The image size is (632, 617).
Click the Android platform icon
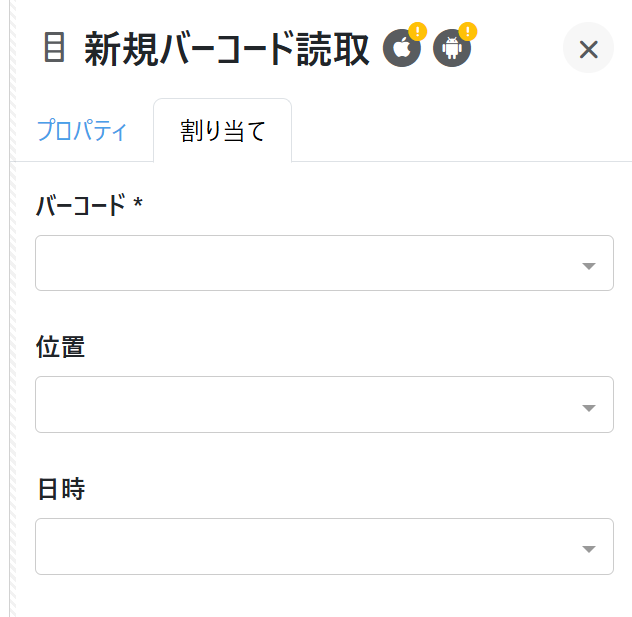click(x=451, y=50)
